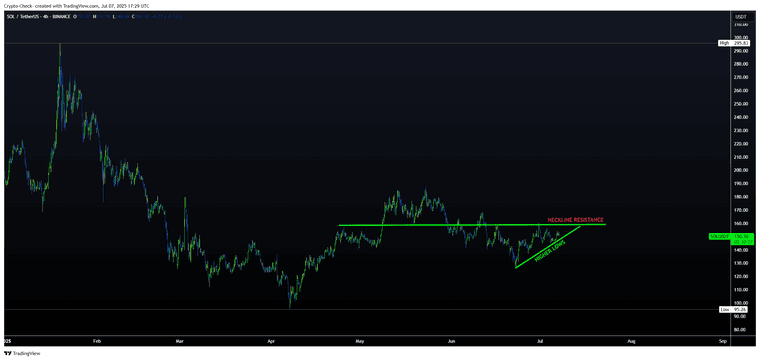The height and width of the screenshot is (360, 760).
Task: Select the horizontal green neckline drawing
Action: [472, 225]
